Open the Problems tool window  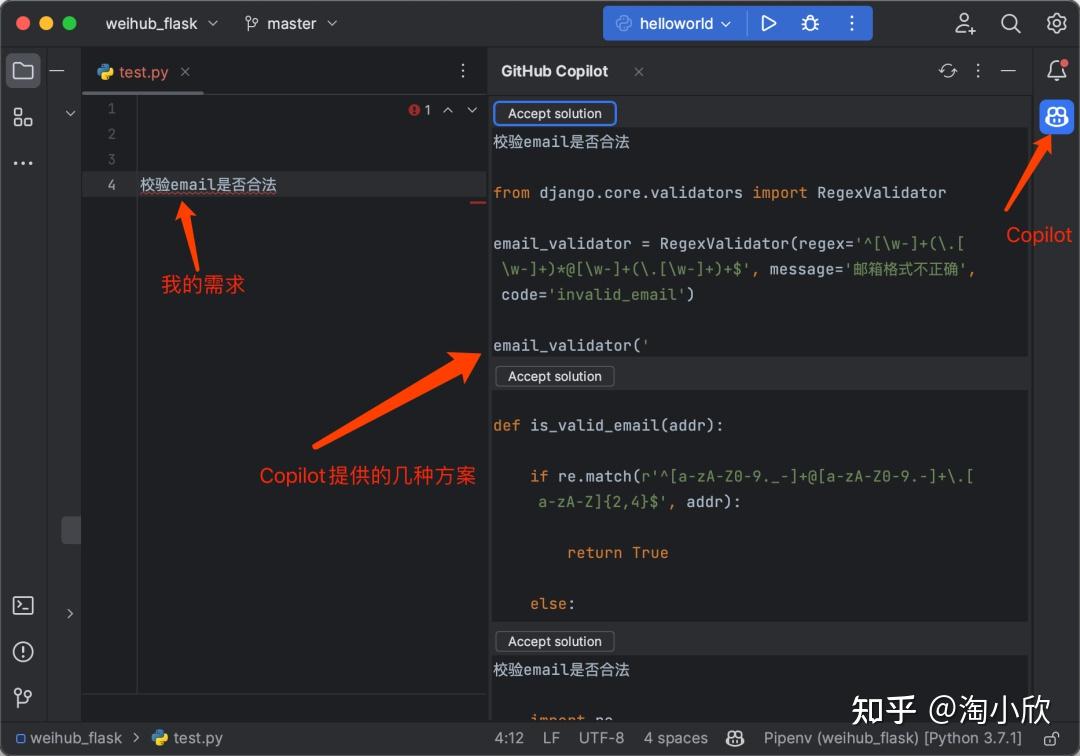23,651
